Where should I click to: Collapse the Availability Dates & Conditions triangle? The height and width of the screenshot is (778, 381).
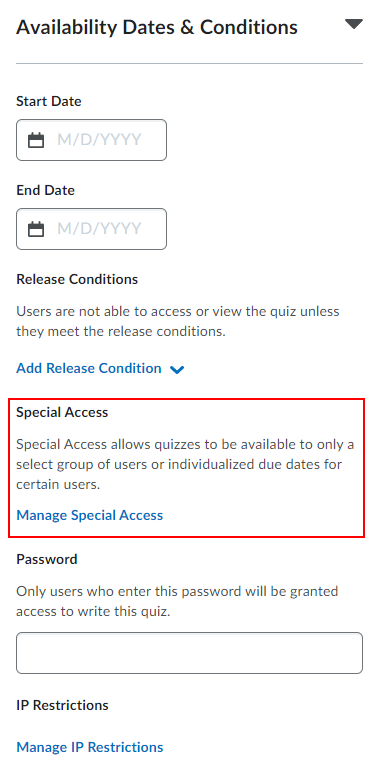tap(354, 24)
